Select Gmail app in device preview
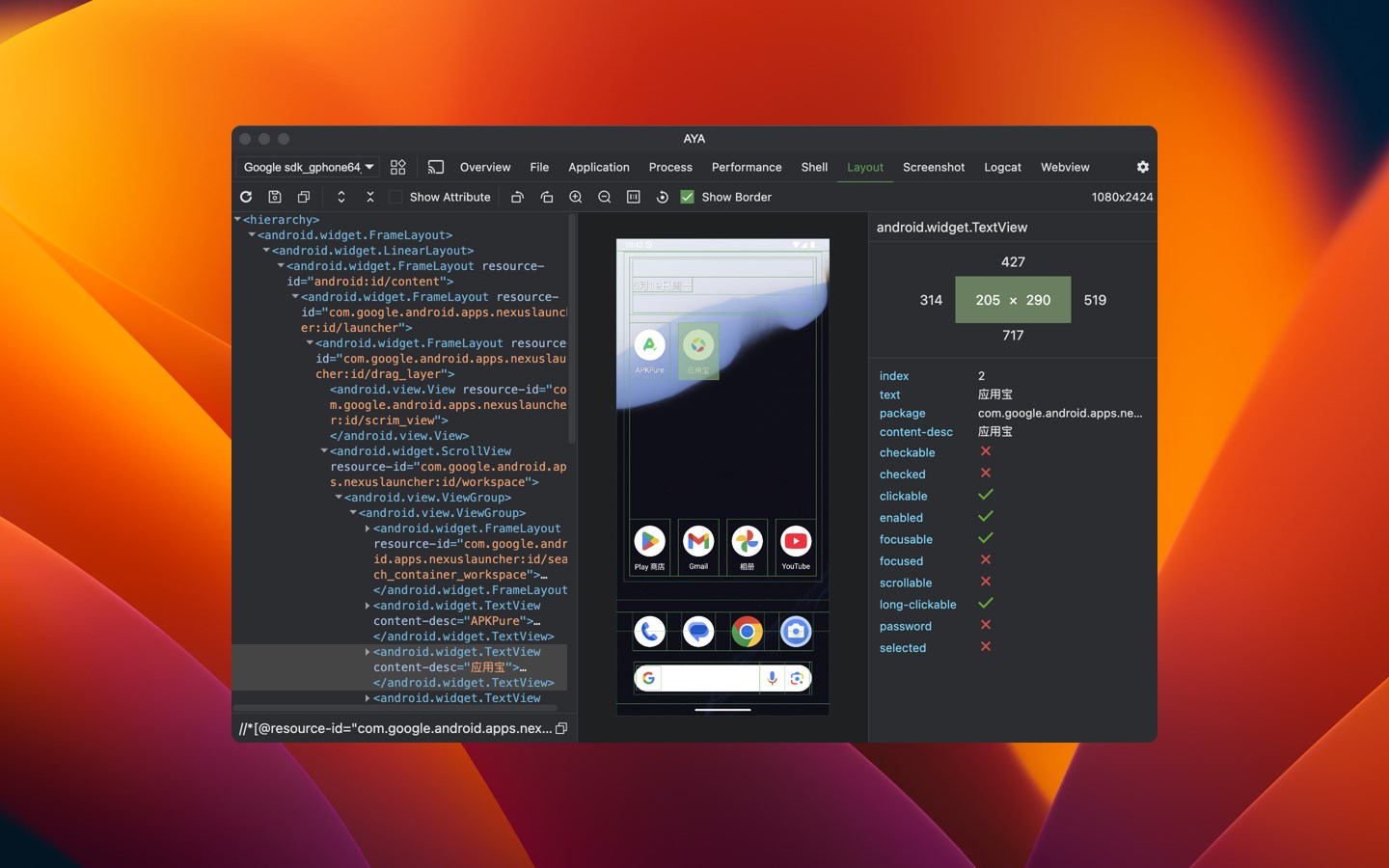 pyautogui.click(x=698, y=548)
